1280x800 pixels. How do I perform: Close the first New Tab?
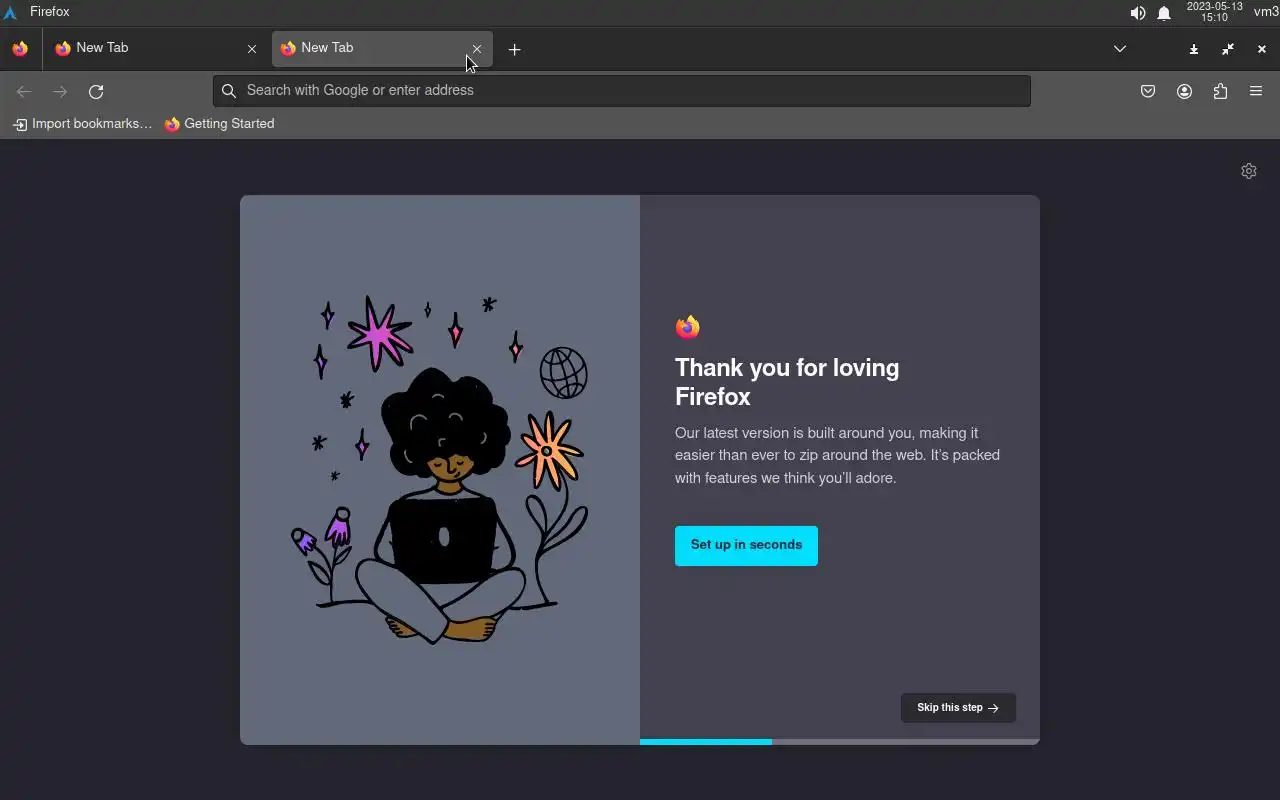(252, 48)
